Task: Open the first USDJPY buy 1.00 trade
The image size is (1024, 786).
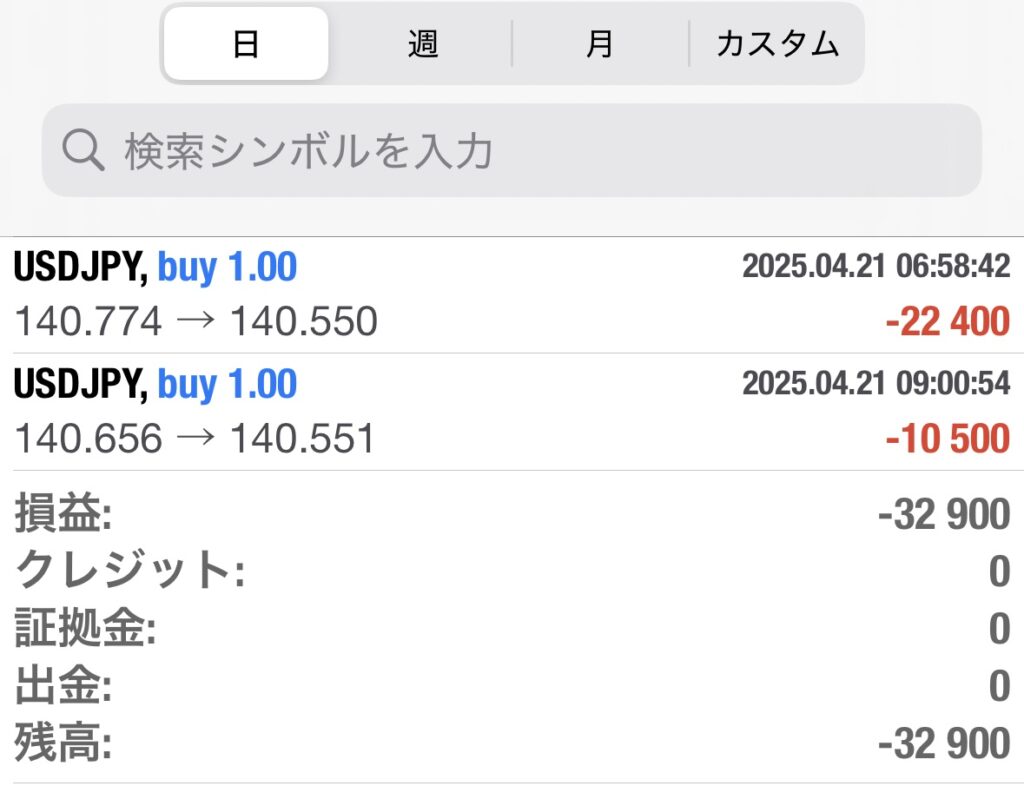Action: coord(512,295)
